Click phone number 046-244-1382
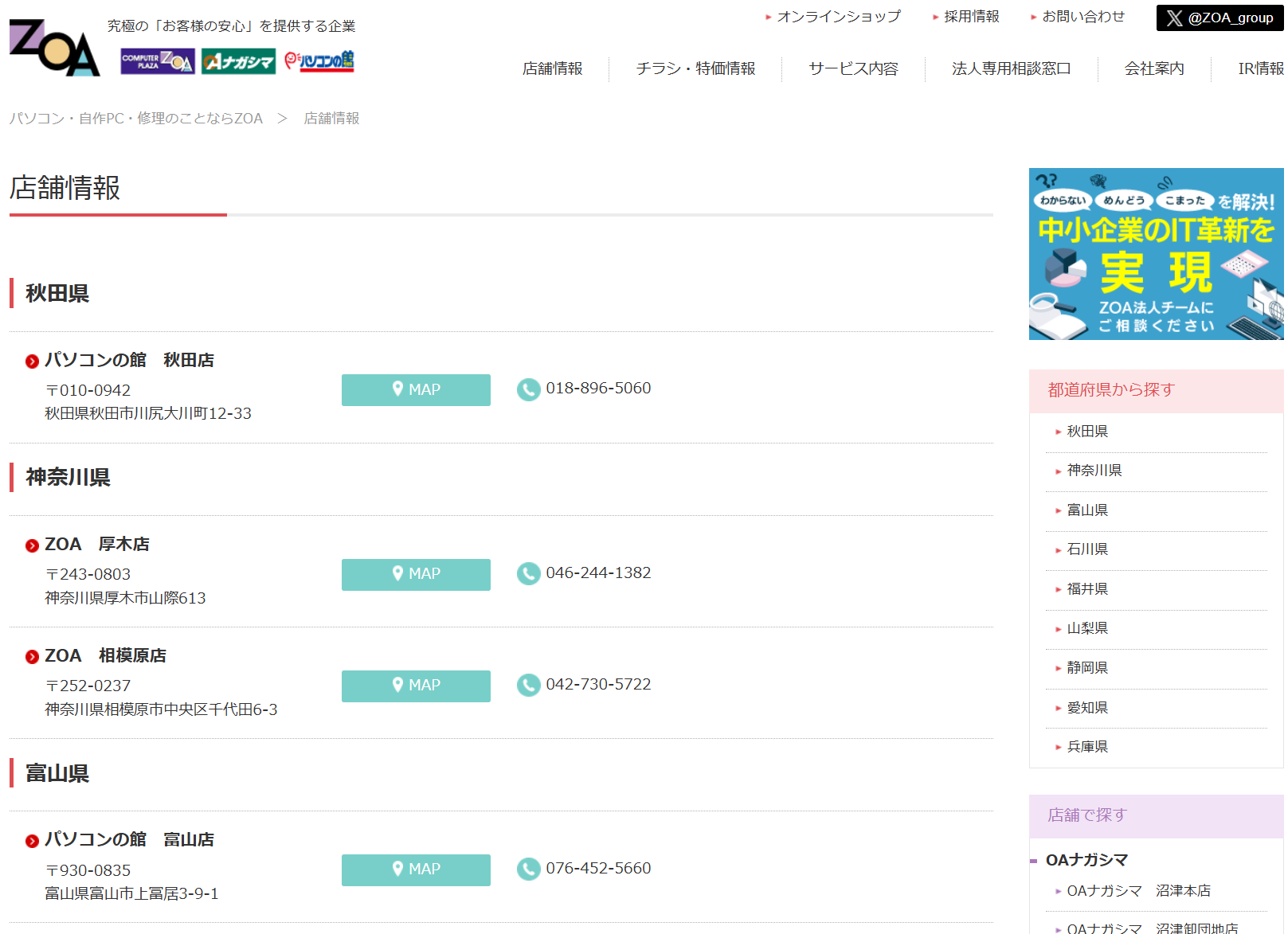The width and height of the screenshot is (1288, 934). pos(598,573)
